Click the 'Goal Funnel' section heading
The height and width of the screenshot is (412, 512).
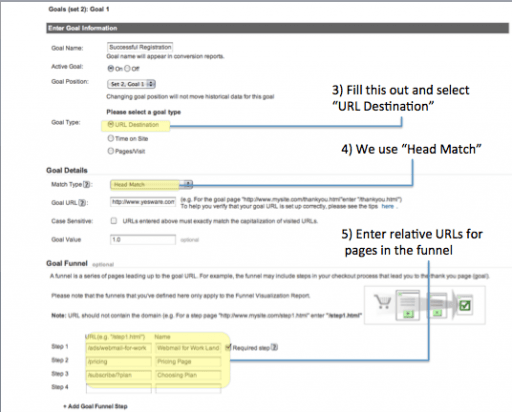click(x=67, y=263)
